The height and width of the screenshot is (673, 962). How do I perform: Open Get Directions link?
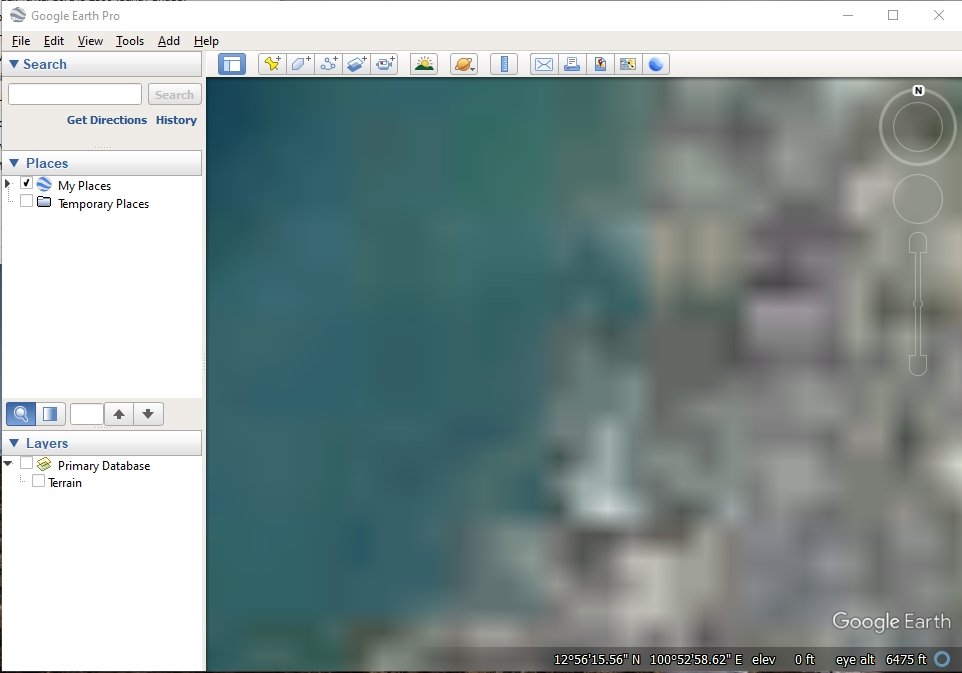[107, 120]
